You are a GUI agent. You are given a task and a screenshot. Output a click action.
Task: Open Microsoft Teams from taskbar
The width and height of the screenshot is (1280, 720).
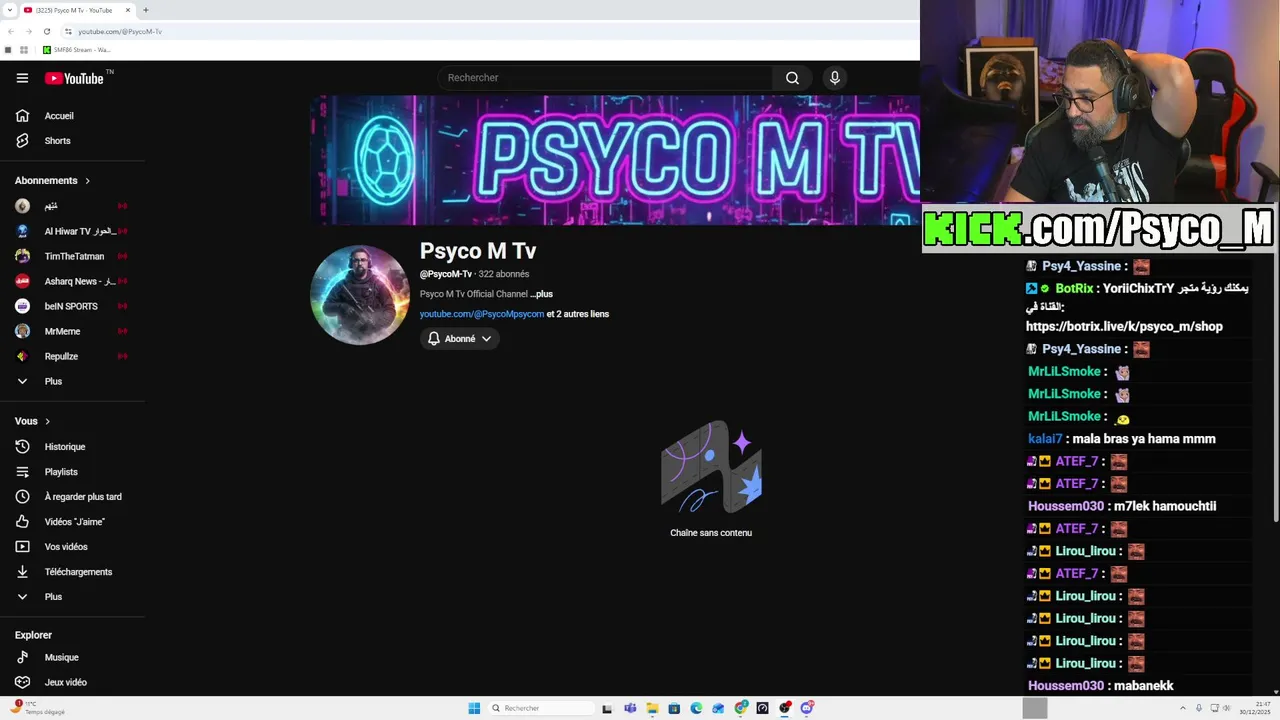(630, 708)
